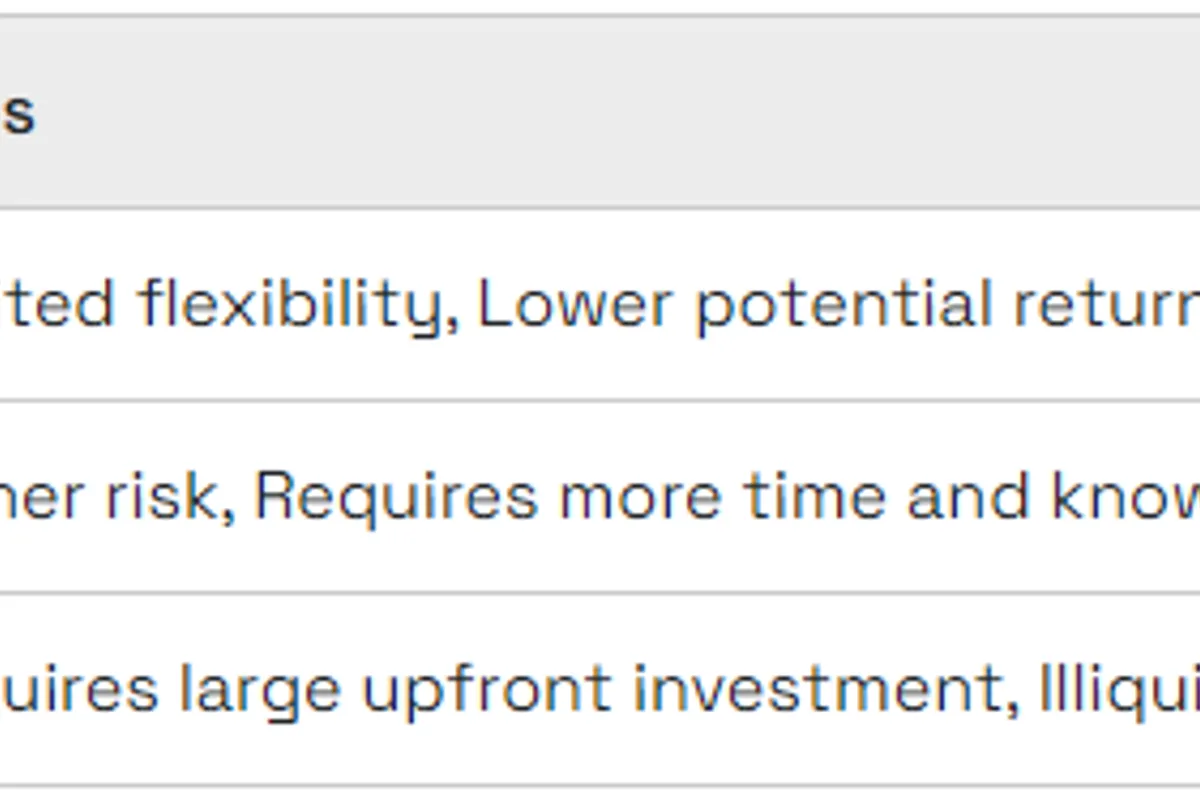Viewport: 1200px width, 800px height.
Task: Click the word "large" in third row
Action: [x=260, y=688]
